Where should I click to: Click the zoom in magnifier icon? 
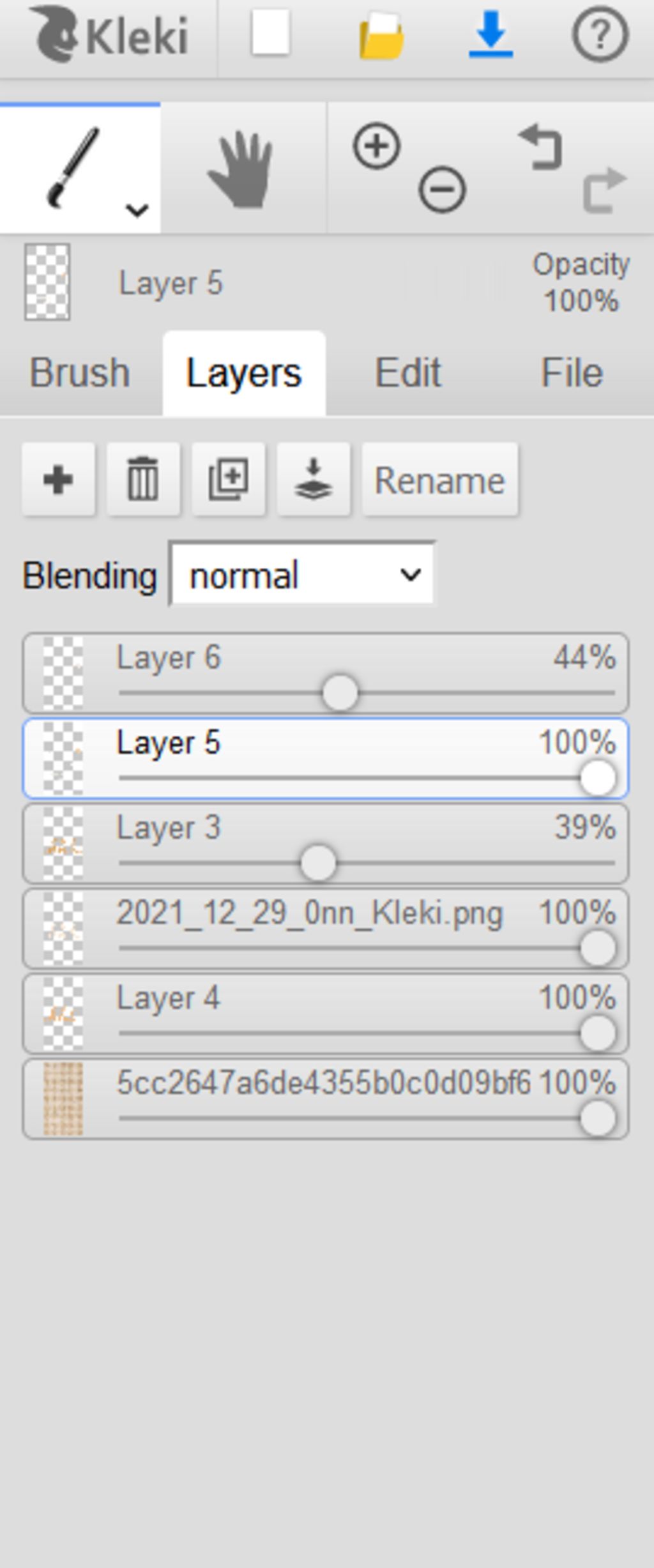pos(376,146)
